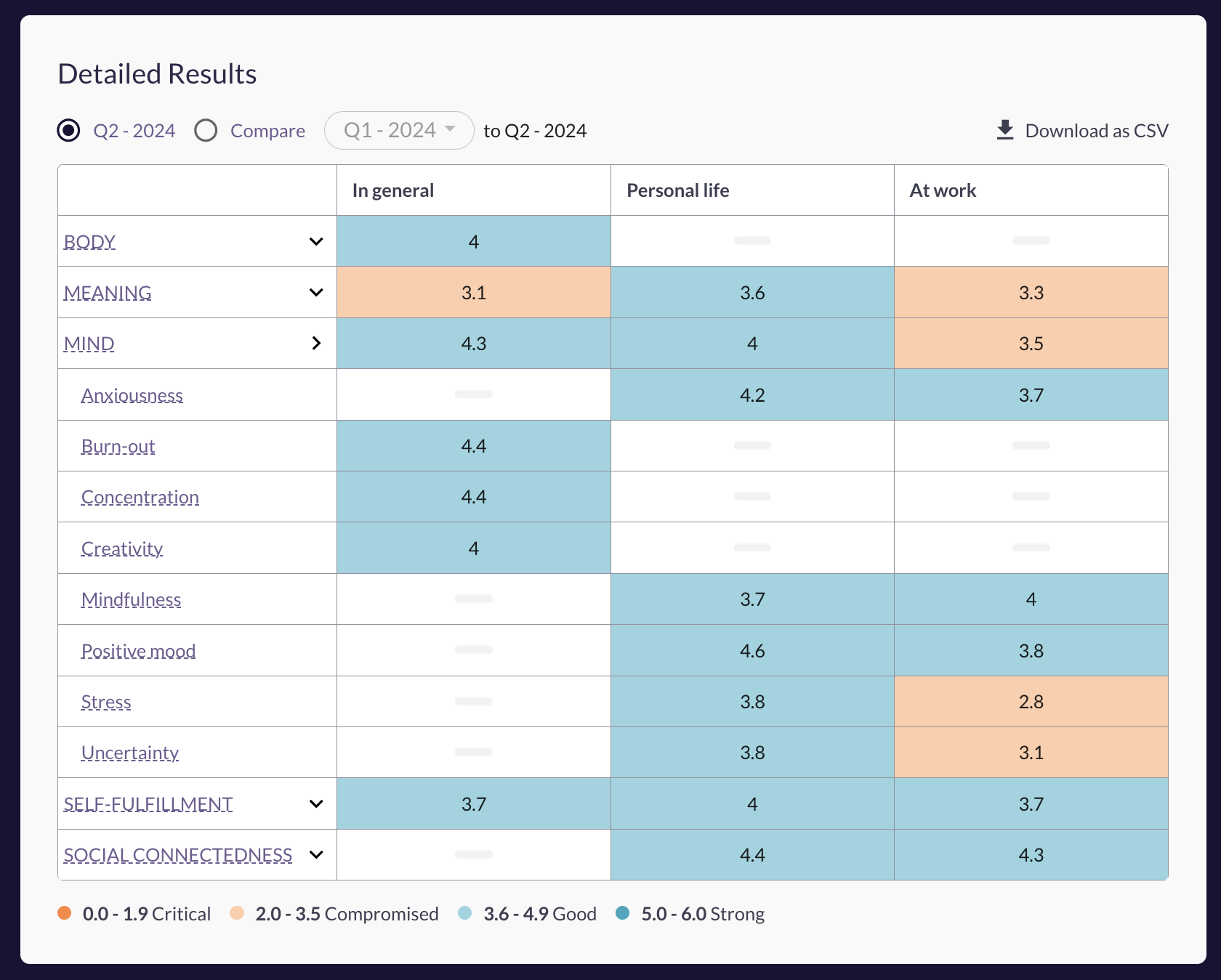Click the orange Critical legend dot

(x=65, y=913)
